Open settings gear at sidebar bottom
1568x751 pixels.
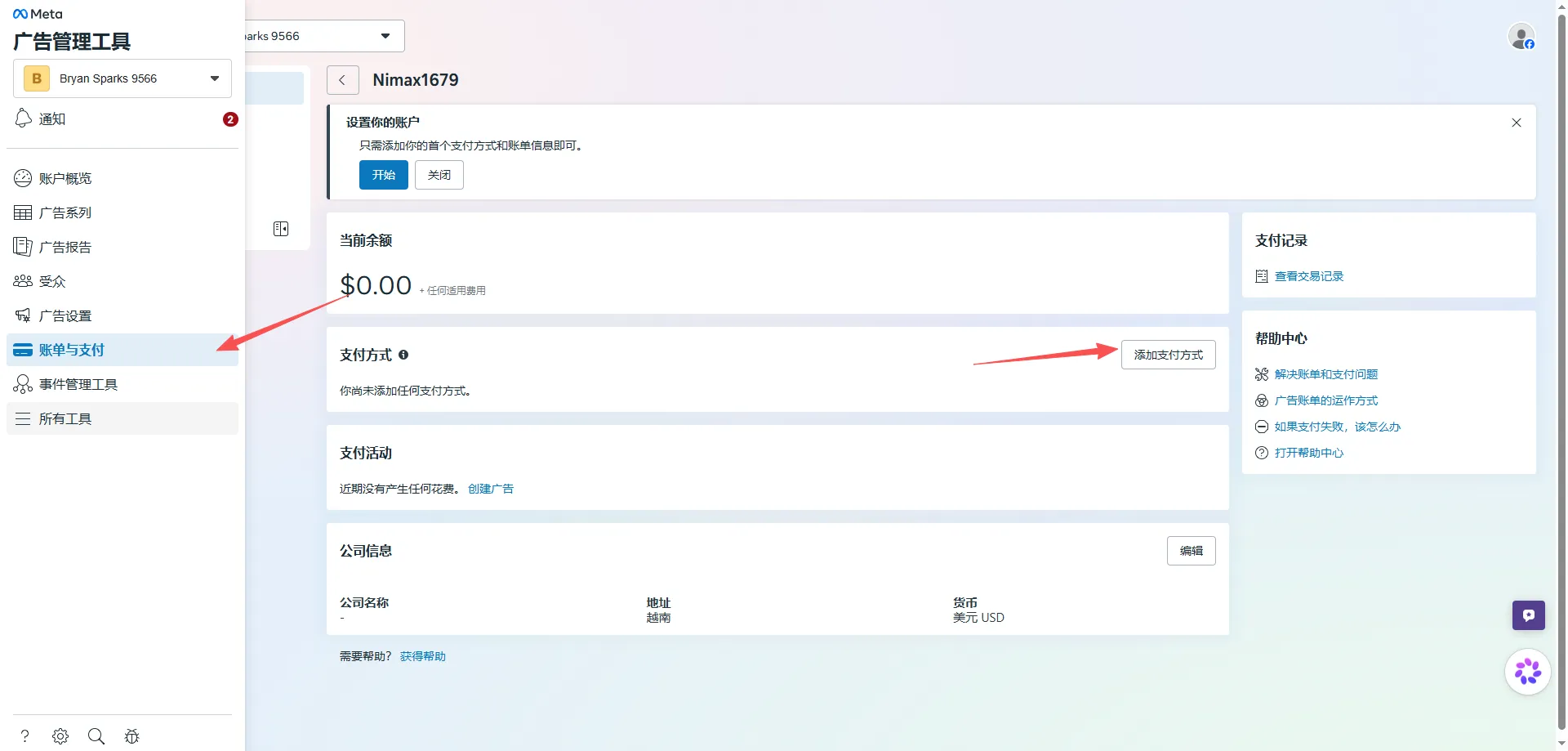point(60,736)
